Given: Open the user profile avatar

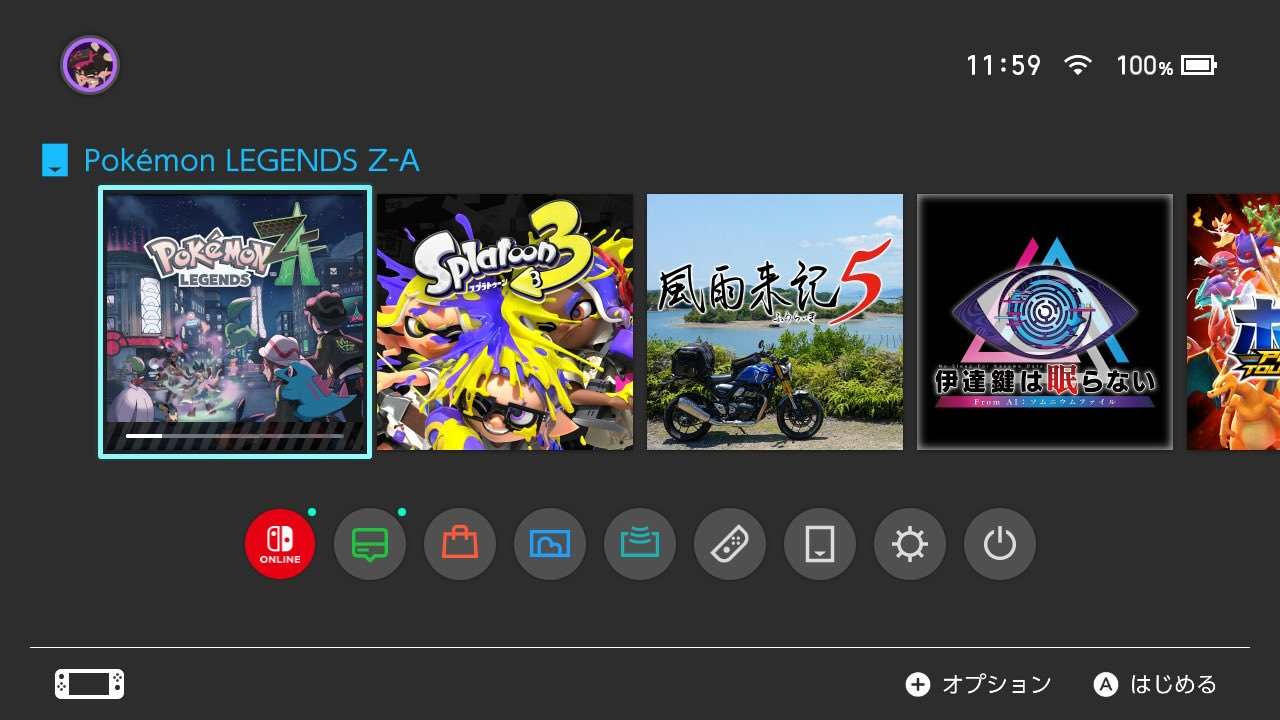Looking at the screenshot, I should pyautogui.click(x=90, y=66).
